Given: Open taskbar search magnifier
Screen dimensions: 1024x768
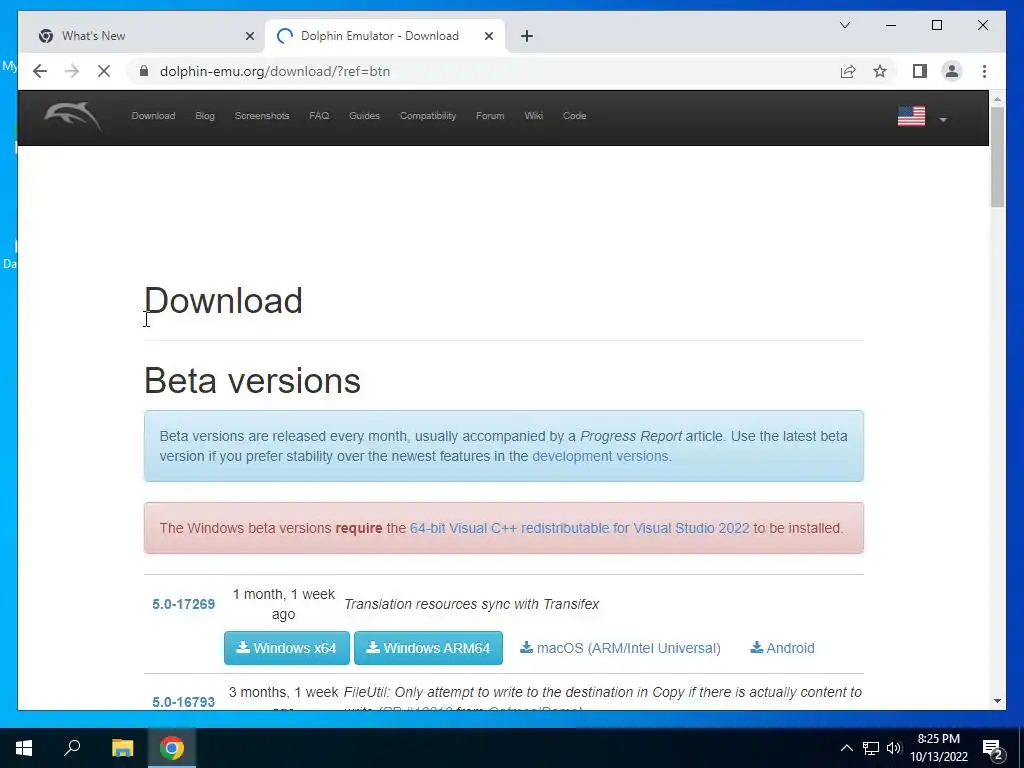Looking at the screenshot, I should 72,748.
